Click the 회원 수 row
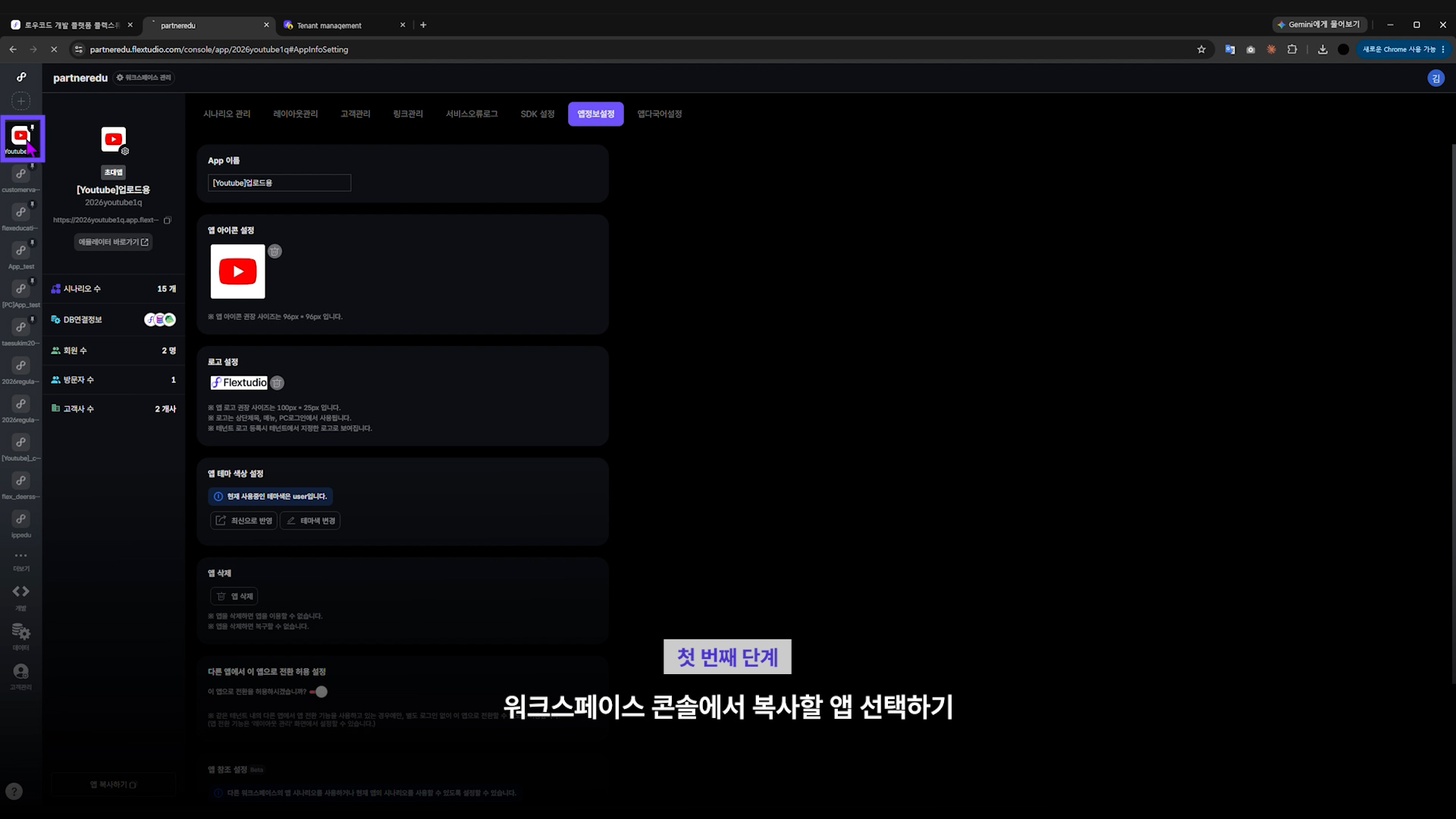The image size is (1456, 819). pyautogui.click(x=114, y=350)
